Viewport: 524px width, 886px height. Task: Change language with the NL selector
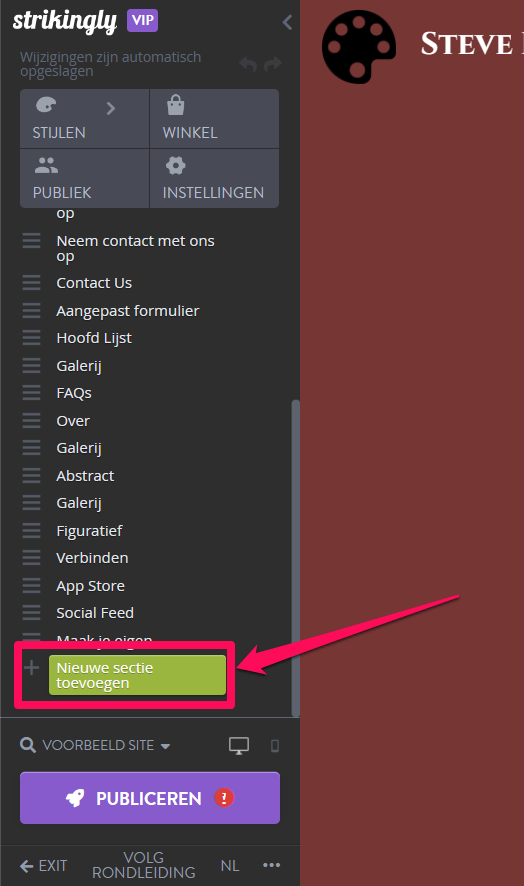229,866
